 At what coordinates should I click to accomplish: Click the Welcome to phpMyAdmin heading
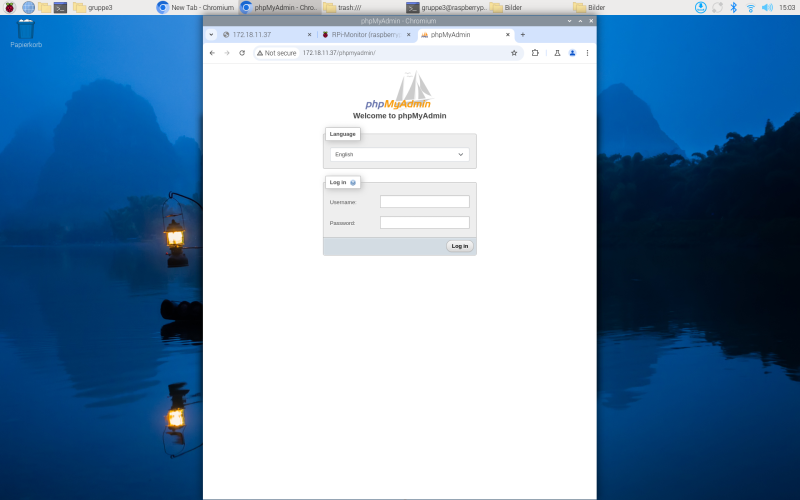pos(399,116)
